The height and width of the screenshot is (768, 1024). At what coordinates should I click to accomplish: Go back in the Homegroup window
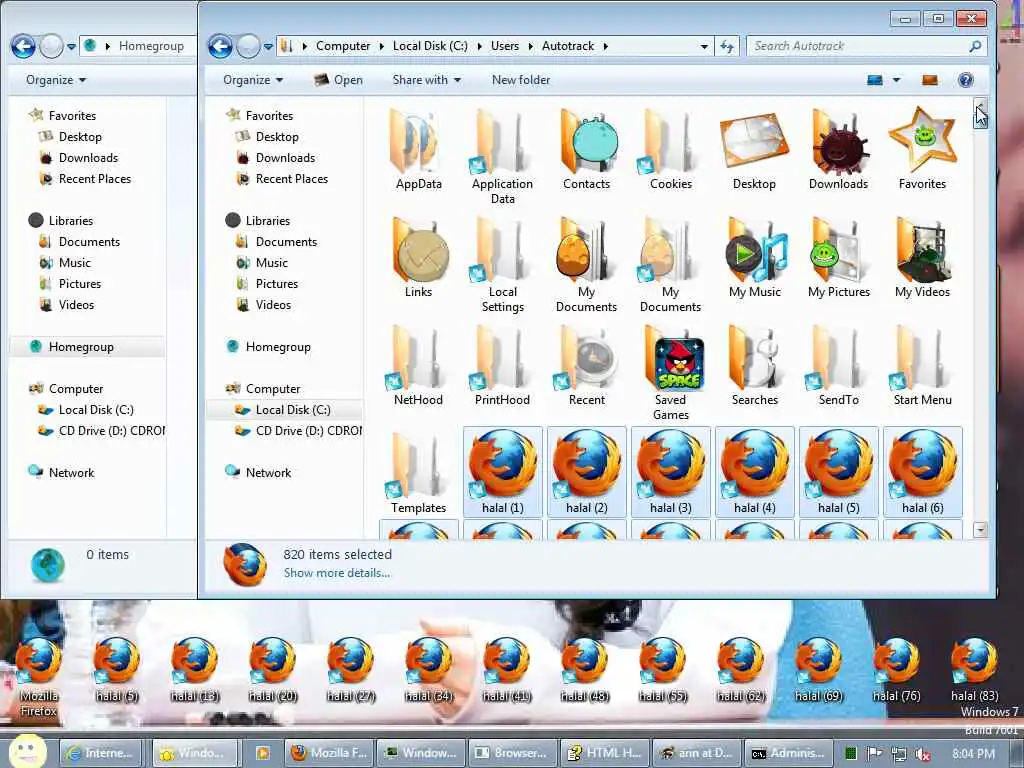(x=23, y=46)
